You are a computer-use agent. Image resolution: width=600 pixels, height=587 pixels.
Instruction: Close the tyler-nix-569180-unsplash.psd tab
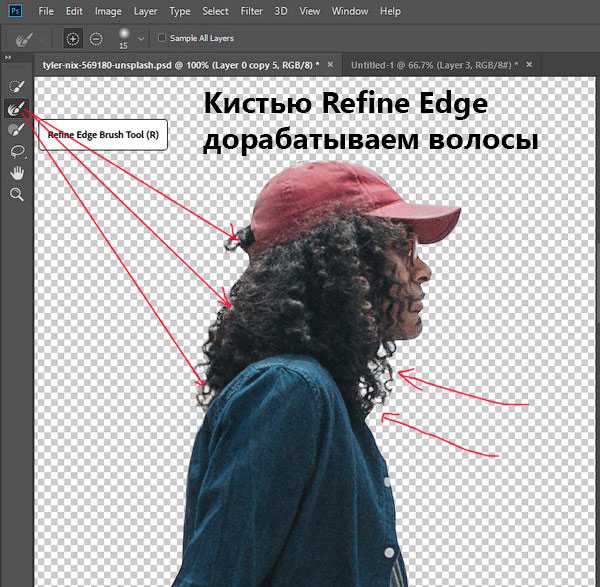click(331, 64)
